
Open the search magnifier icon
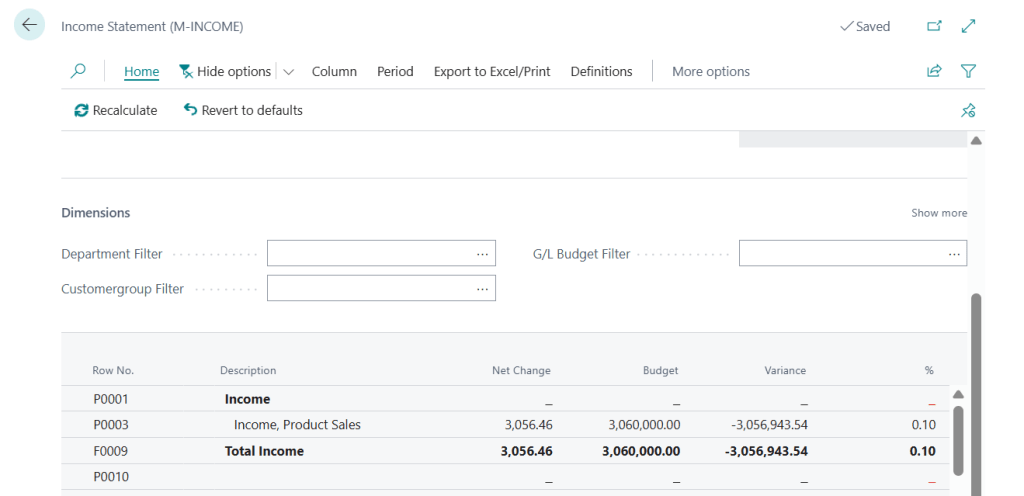point(78,71)
